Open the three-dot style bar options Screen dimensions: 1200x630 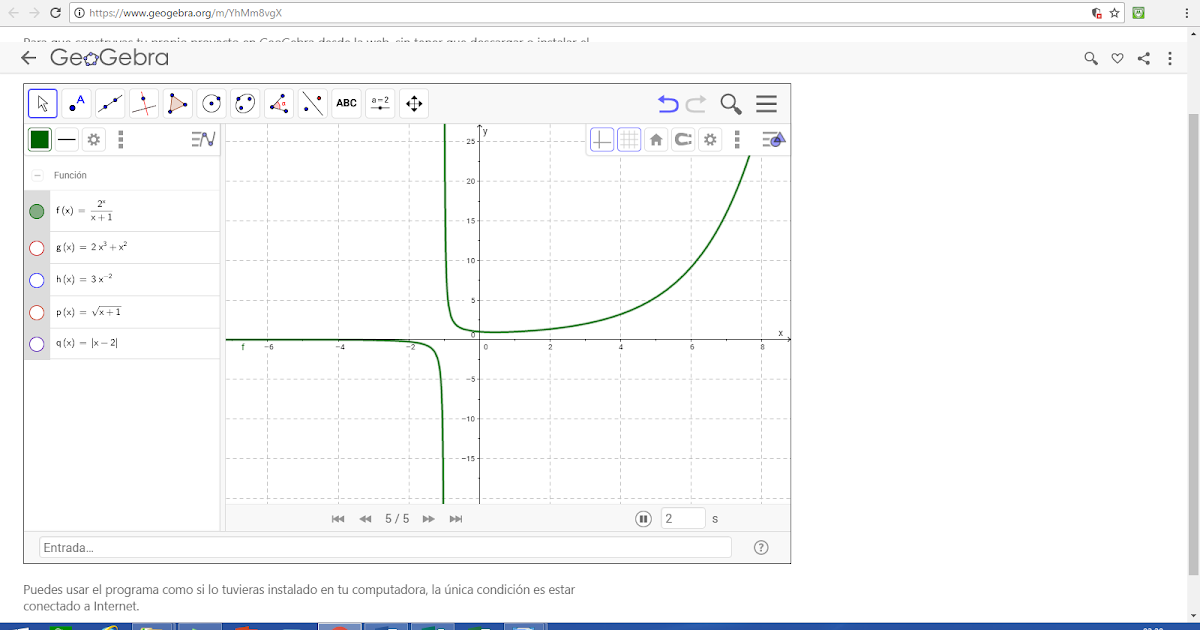pos(120,139)
